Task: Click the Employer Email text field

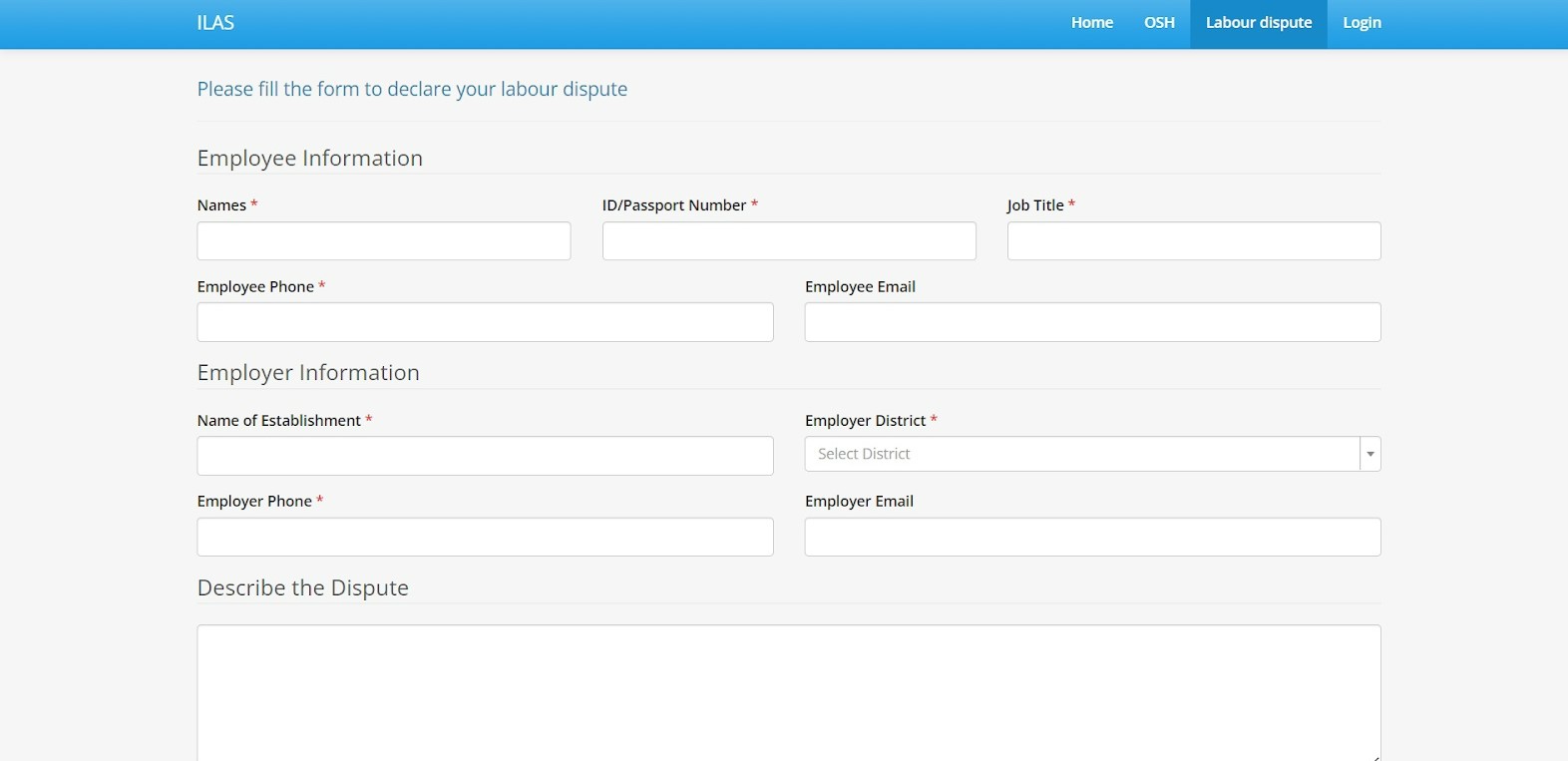Action: 1092,537
